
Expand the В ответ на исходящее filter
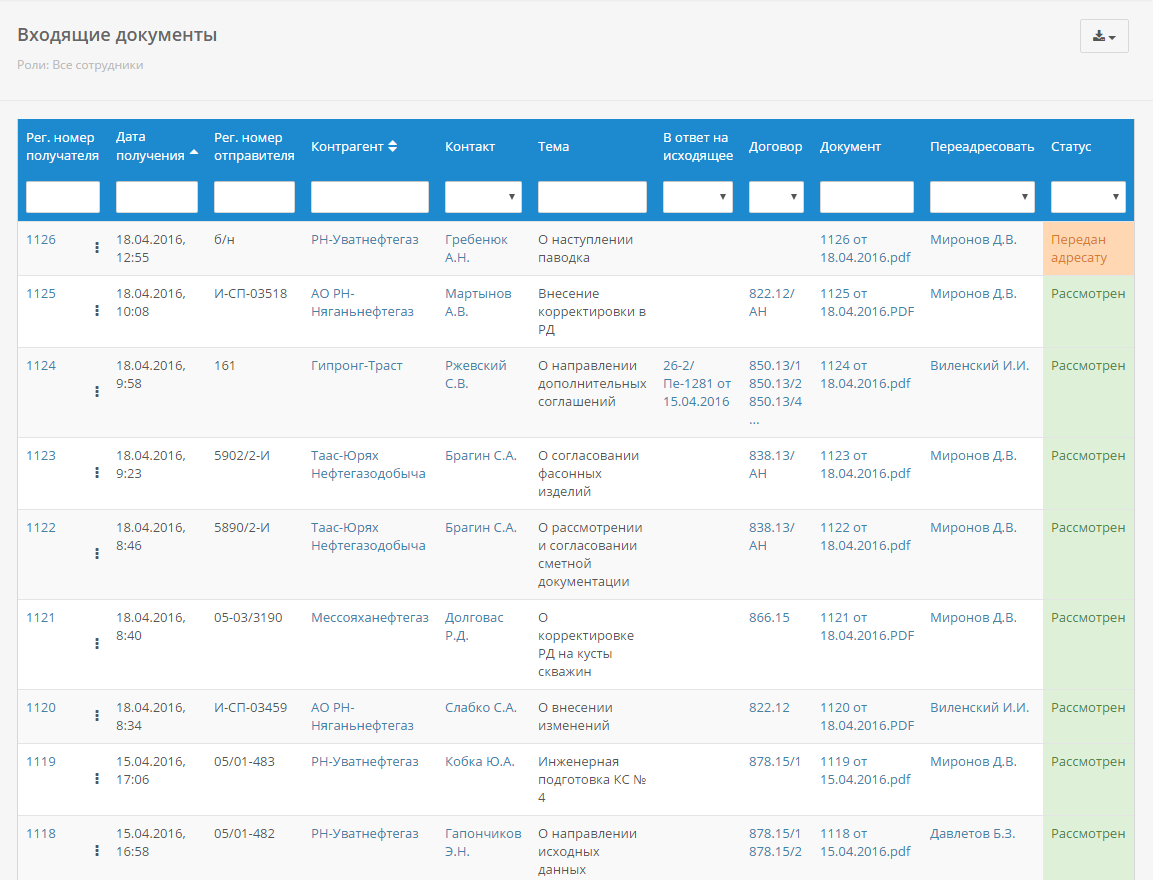tap(697, 197)
